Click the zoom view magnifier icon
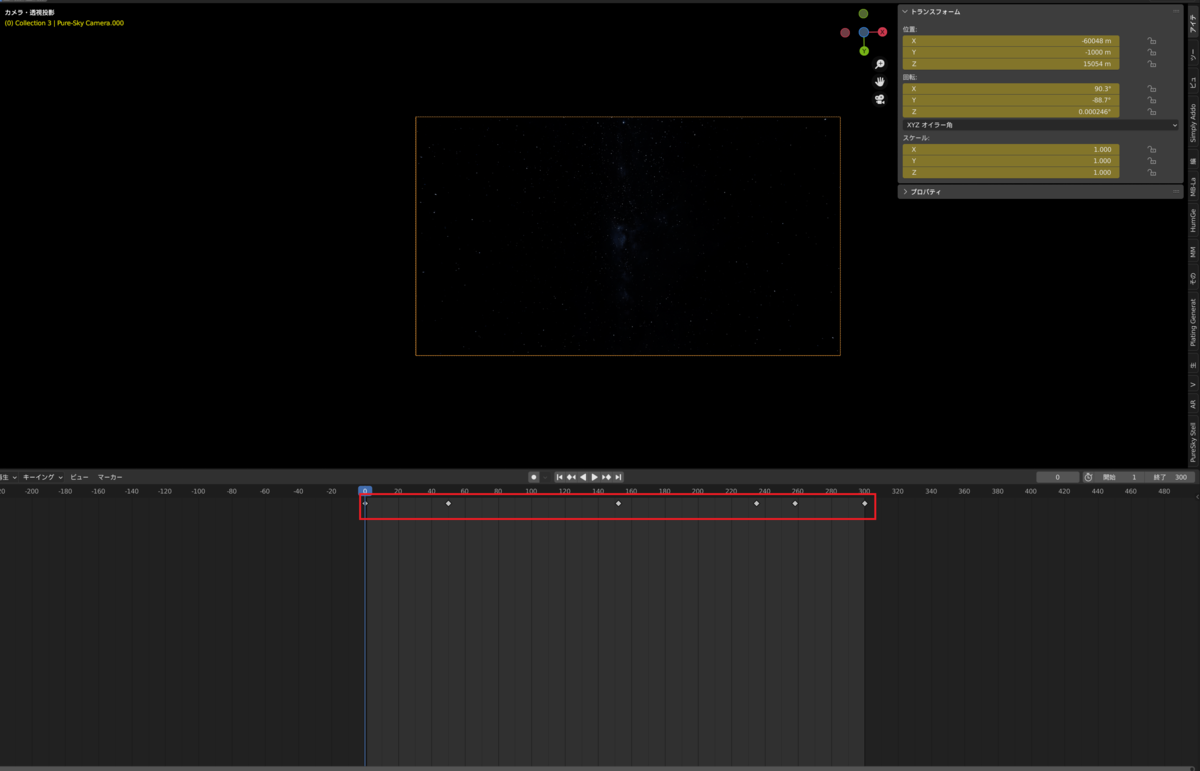Image resolution: width=1200 pixels, height=771 pixels. coord(879,64)
